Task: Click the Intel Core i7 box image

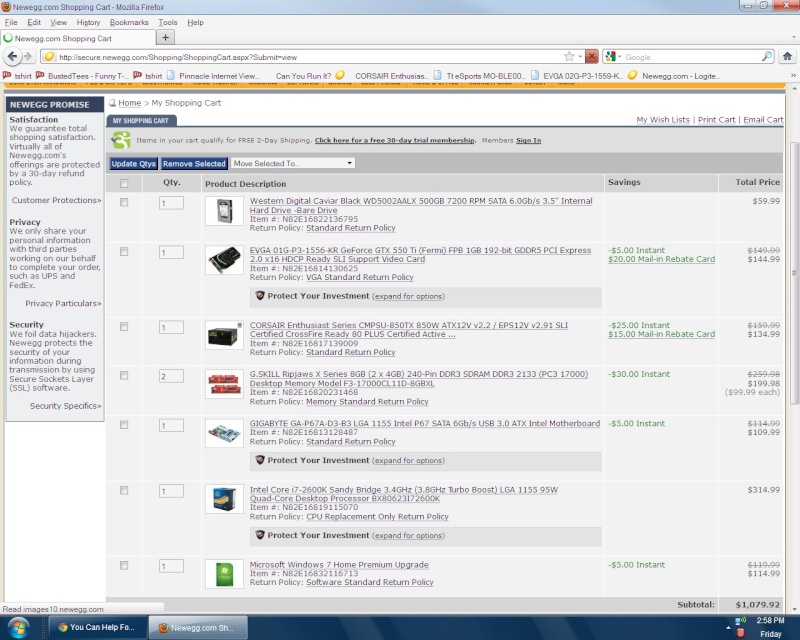Action: point(224,500)
